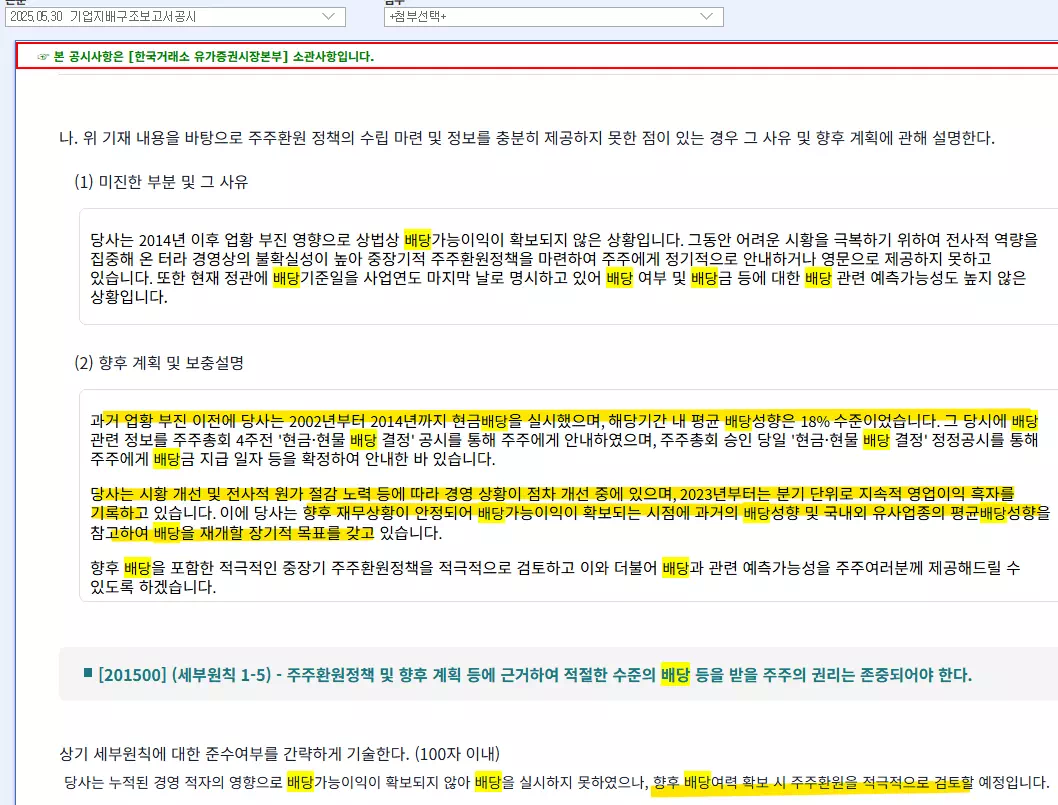Click the chevron arrow on the report date selector

pyautogui.click(x=331, y=17)
